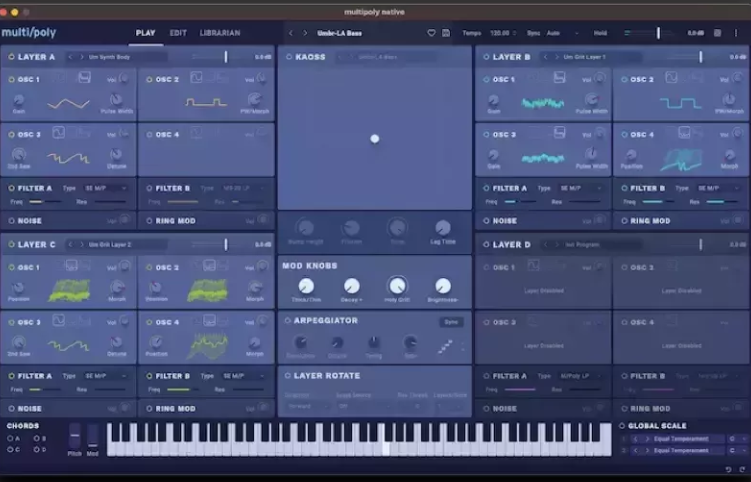Toggle Layer B Ring Mod power button
751x482 pixels.
(624, 221)
